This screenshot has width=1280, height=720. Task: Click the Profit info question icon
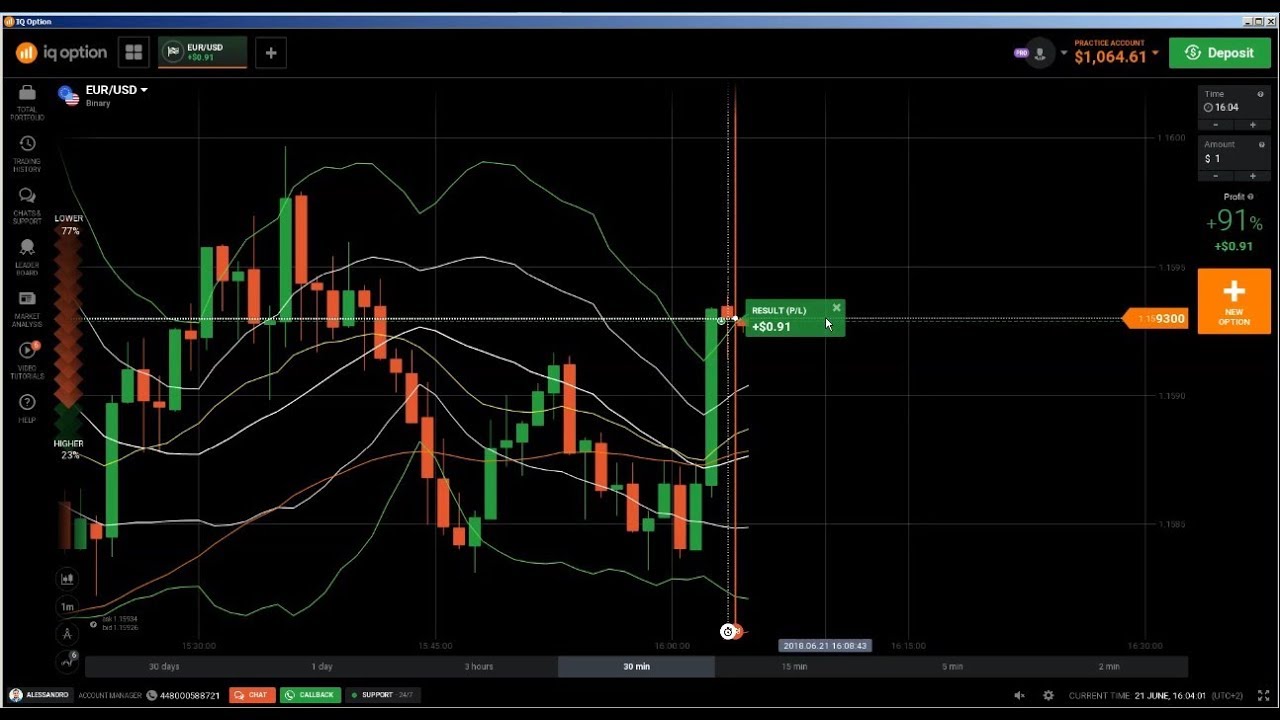[1251, 197]
